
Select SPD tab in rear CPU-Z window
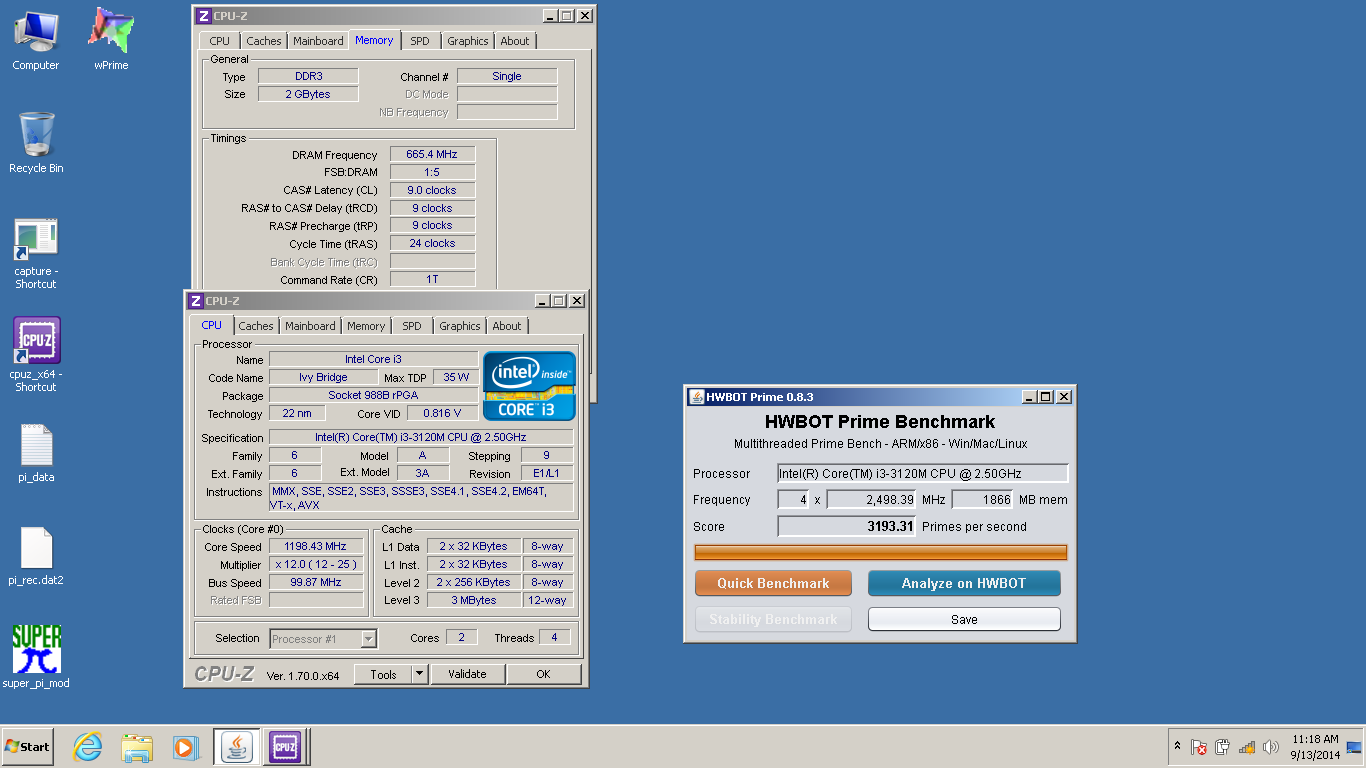(x=420, y=41)
